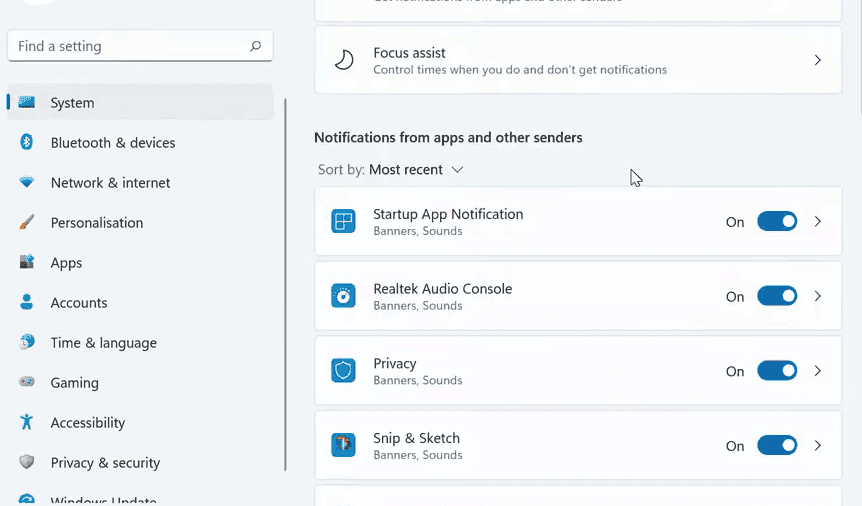Click the Startup App Notification title text

[448, 214]
